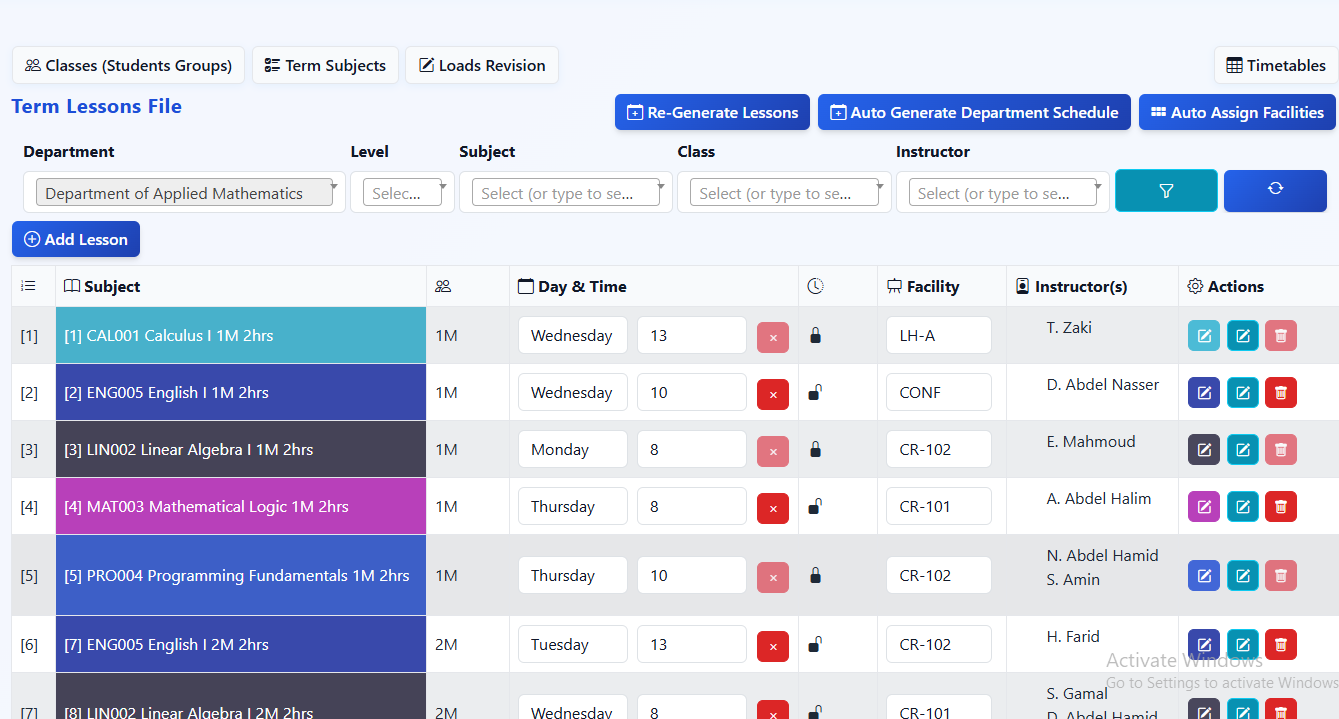The height and width of the screenshot is (719, 1339).
Task: Click Auto Generate Department Schedule button
Action: [x=974, y=113]
